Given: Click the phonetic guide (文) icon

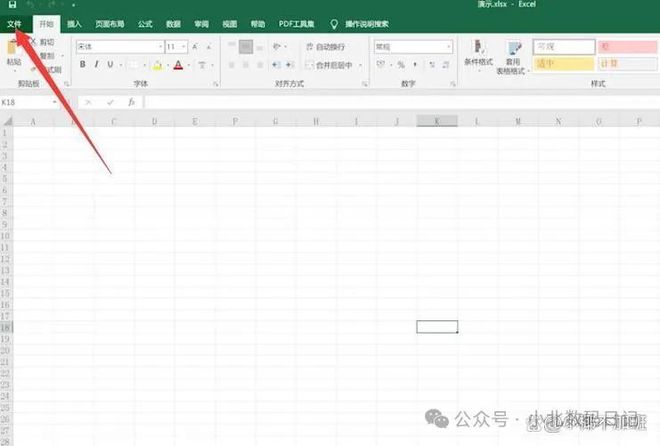Looking at the screenshot, I should [202, 65].
